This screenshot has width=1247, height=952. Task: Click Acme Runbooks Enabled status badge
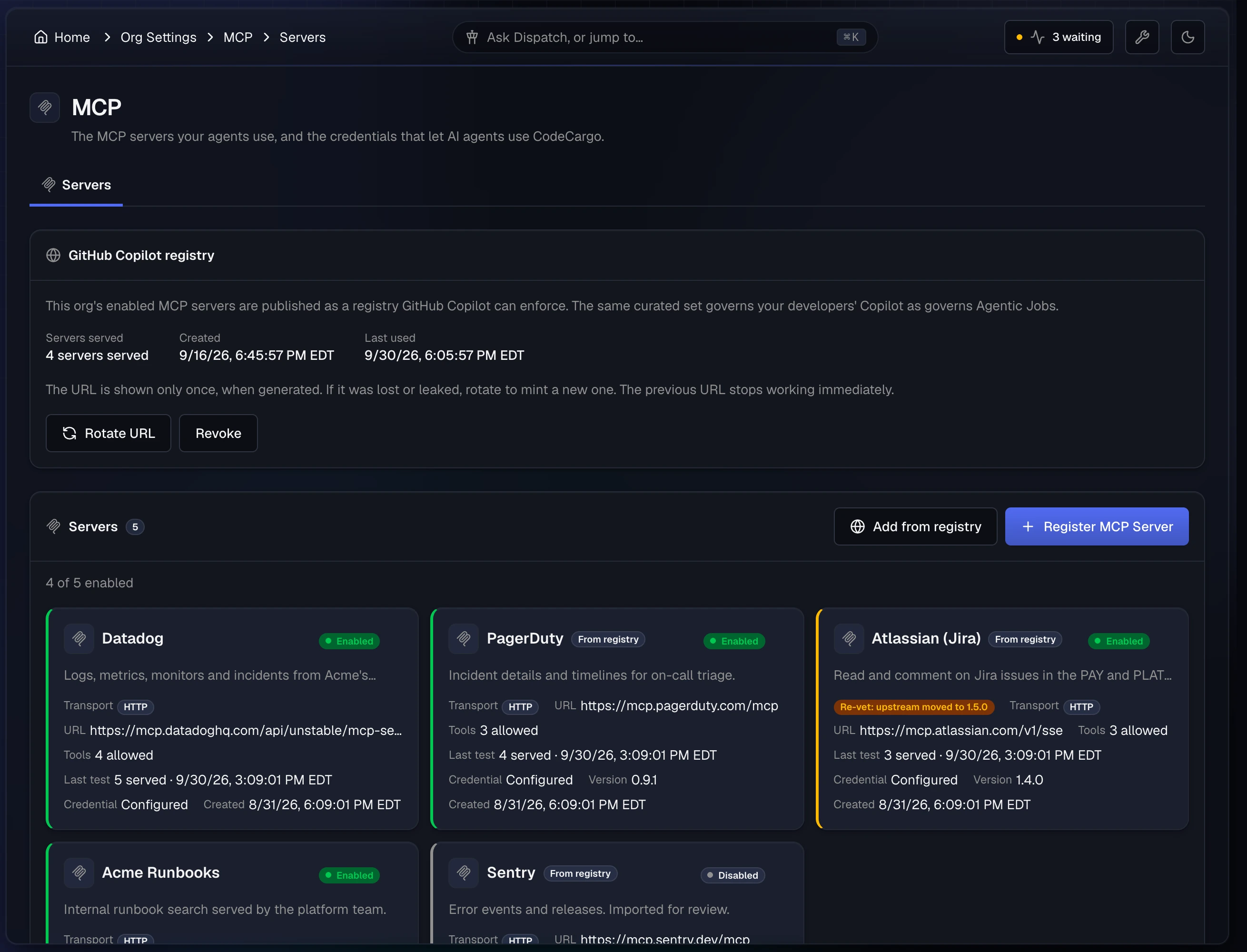click(x=349, y=875)
